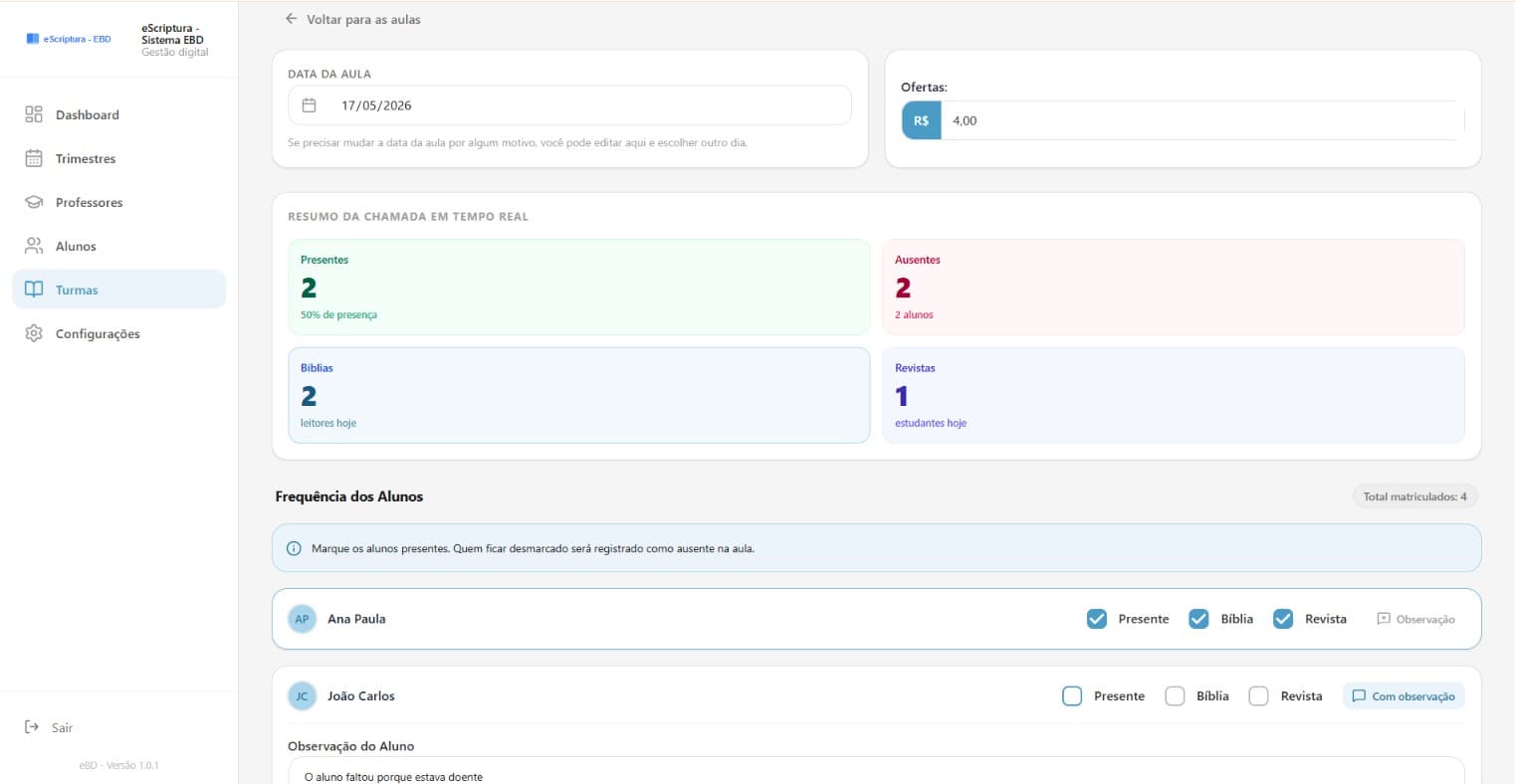Click the 'DATA DA AULA' label
The image size is (1516, 784).
tap(329, 74)
